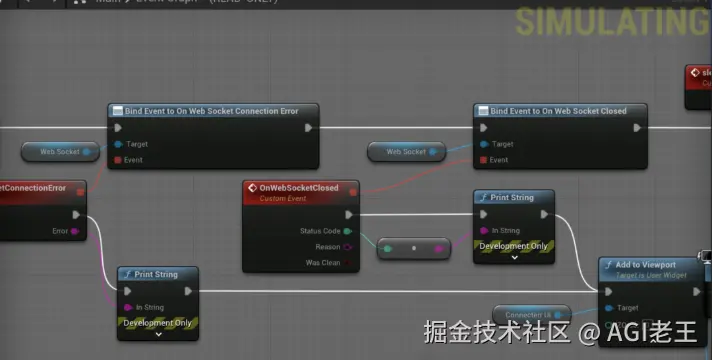Click 'Custom Event' subtitle on OnWebSocketClosed
Viewport: 712px width, 360px height.
pyautogui.click(x=283, y=198)
